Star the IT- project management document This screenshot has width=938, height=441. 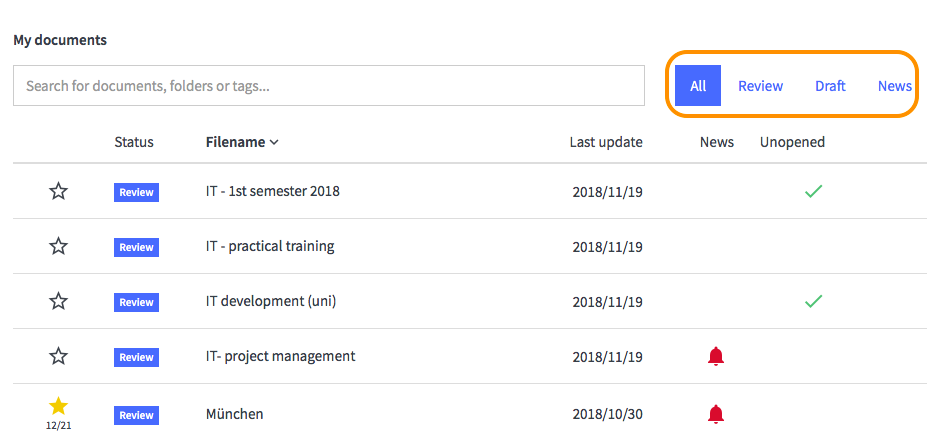click(58, 357)
